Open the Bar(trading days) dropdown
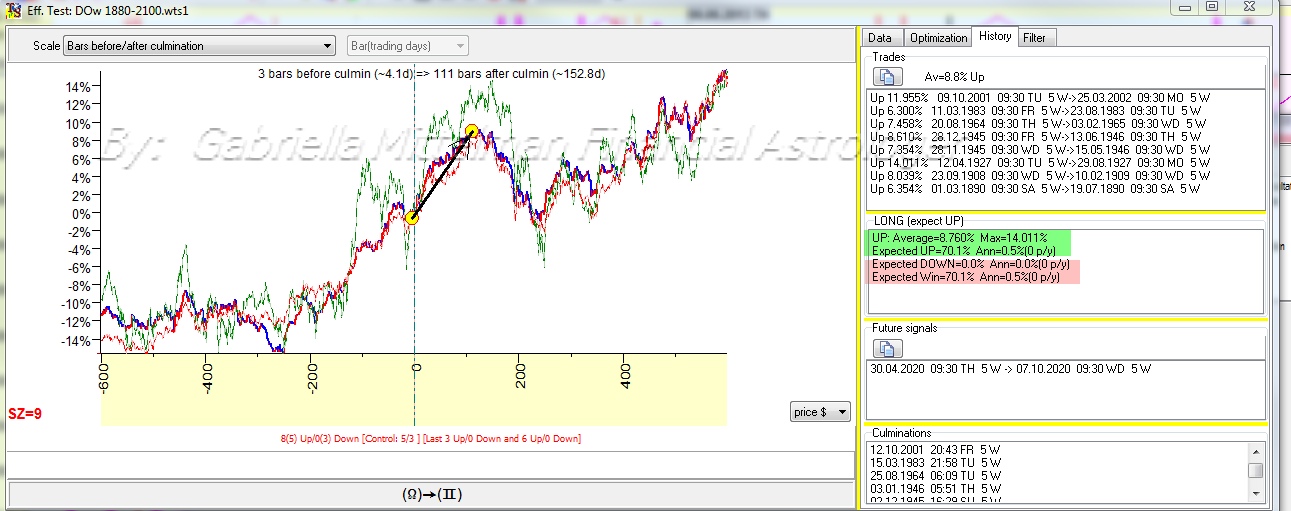The width and height of the screenshot is (1291, 511). click(407, 46)
